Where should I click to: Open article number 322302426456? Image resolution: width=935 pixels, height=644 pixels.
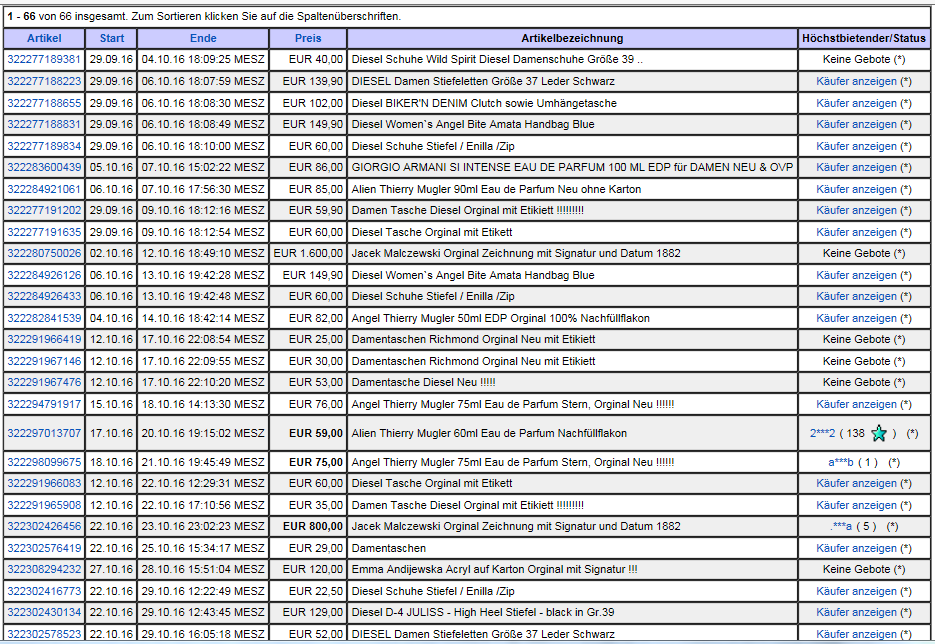pyautogui.click(x=44, y=526)
